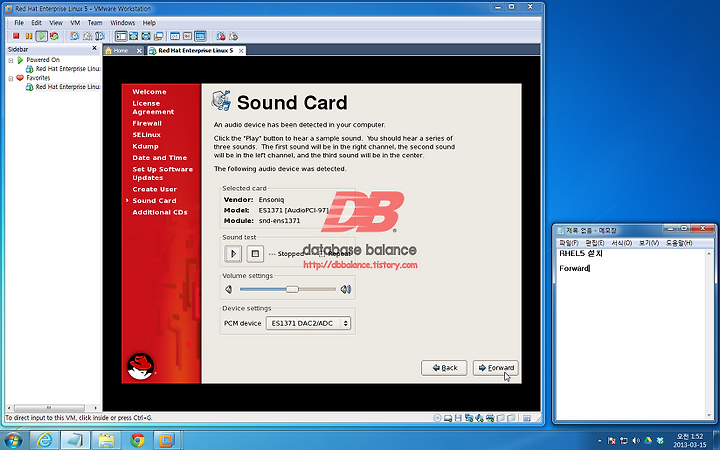Viewport: 720px width, 450px height.
Task: Click the Back button
Action: pyautogui.click(x=444, y=368)
